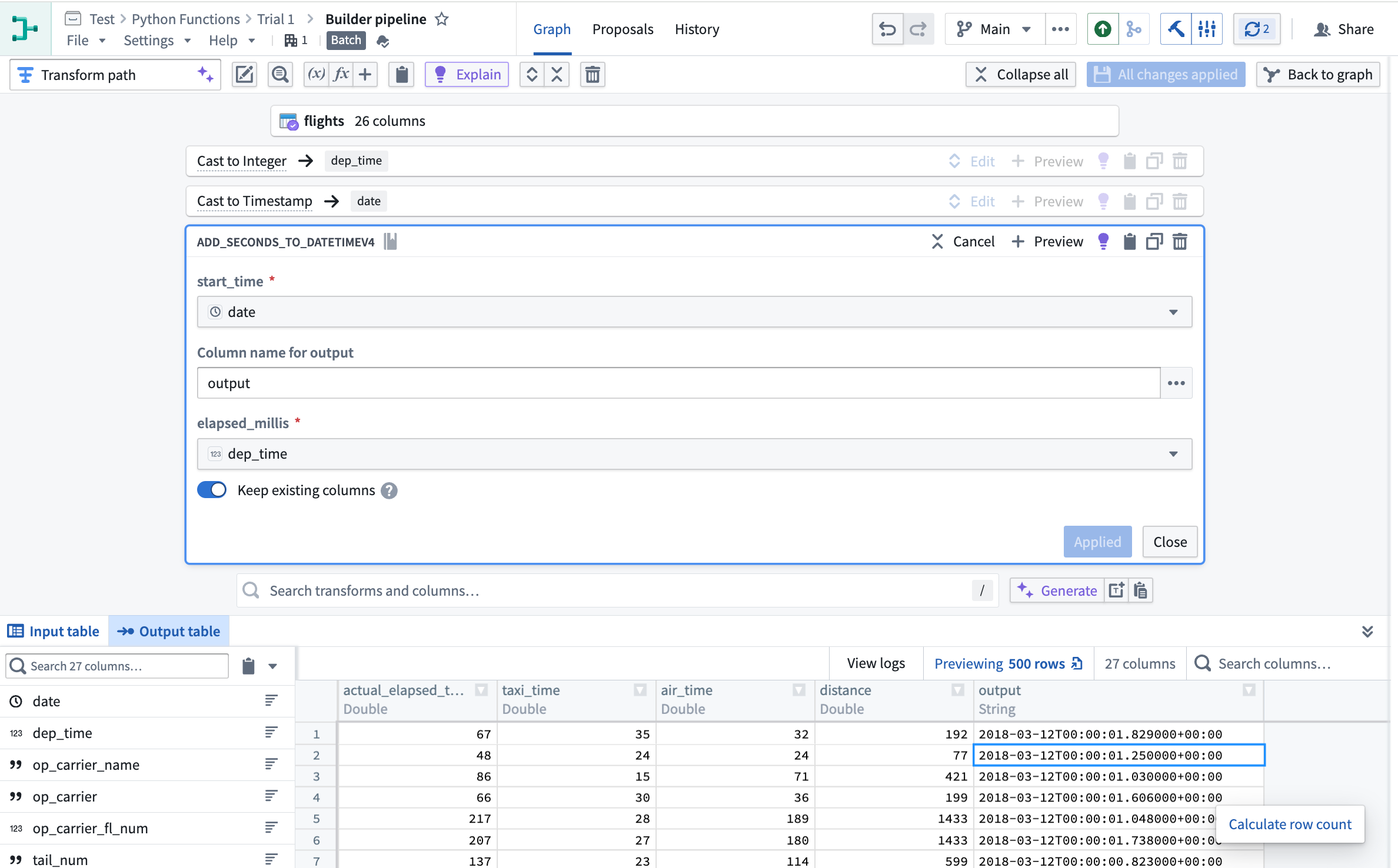This screenshot has height=868, width=1398.
Task: Click the View logs button
Action: point(876,663)
